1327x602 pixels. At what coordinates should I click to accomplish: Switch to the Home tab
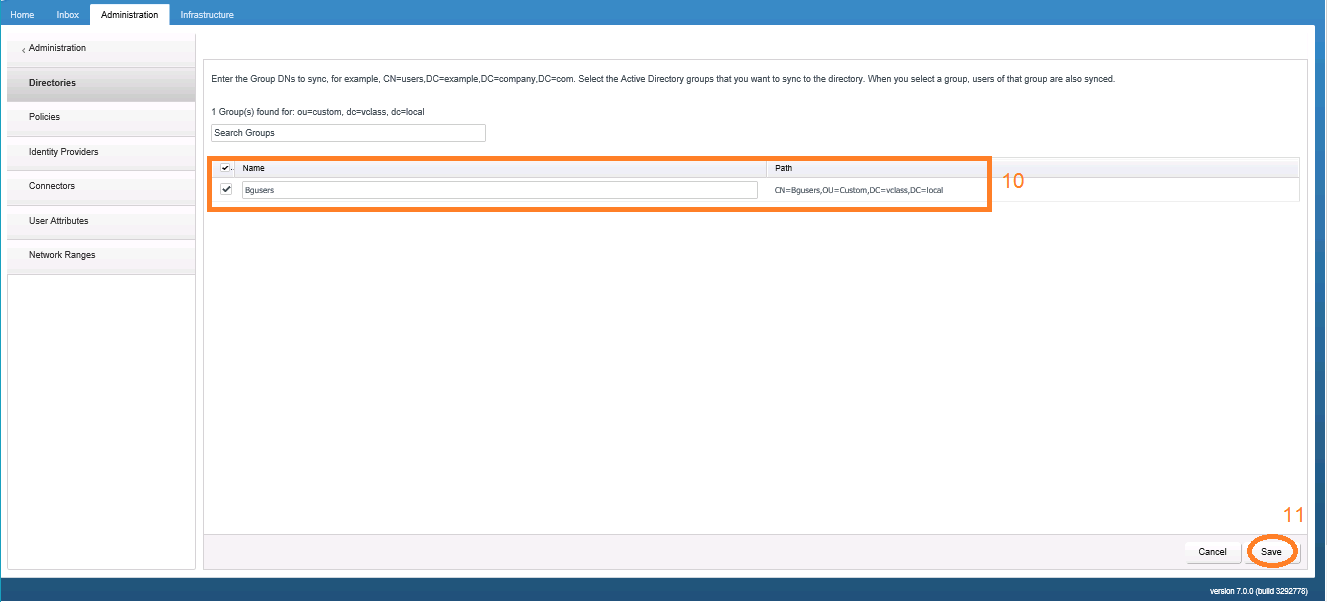(21, 14)
